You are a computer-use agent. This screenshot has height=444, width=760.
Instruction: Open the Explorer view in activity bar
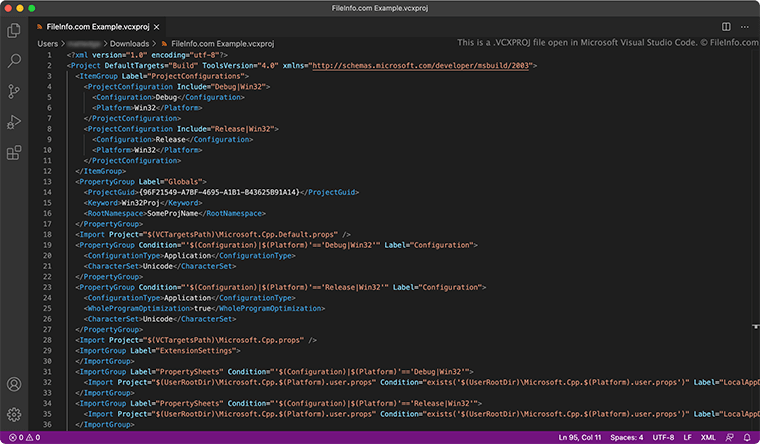click(x=14, y=31)
